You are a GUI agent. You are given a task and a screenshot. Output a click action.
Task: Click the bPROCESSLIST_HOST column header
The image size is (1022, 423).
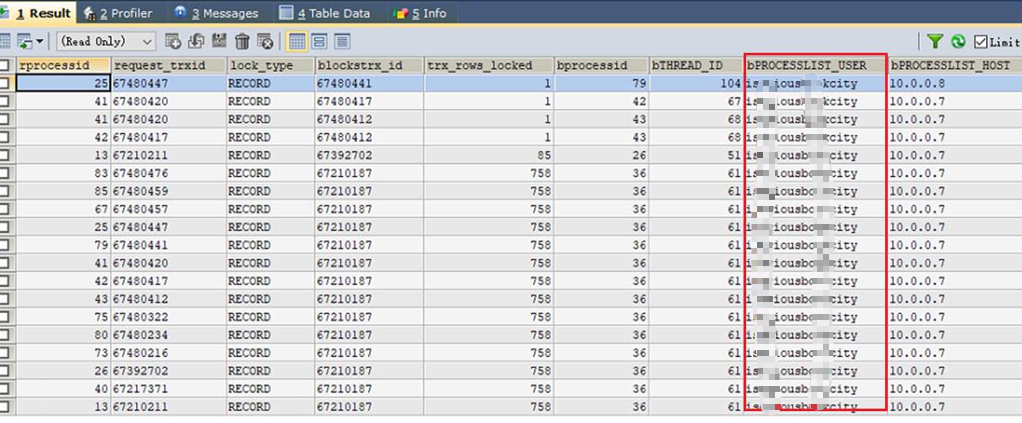click(x=951, y=65)
